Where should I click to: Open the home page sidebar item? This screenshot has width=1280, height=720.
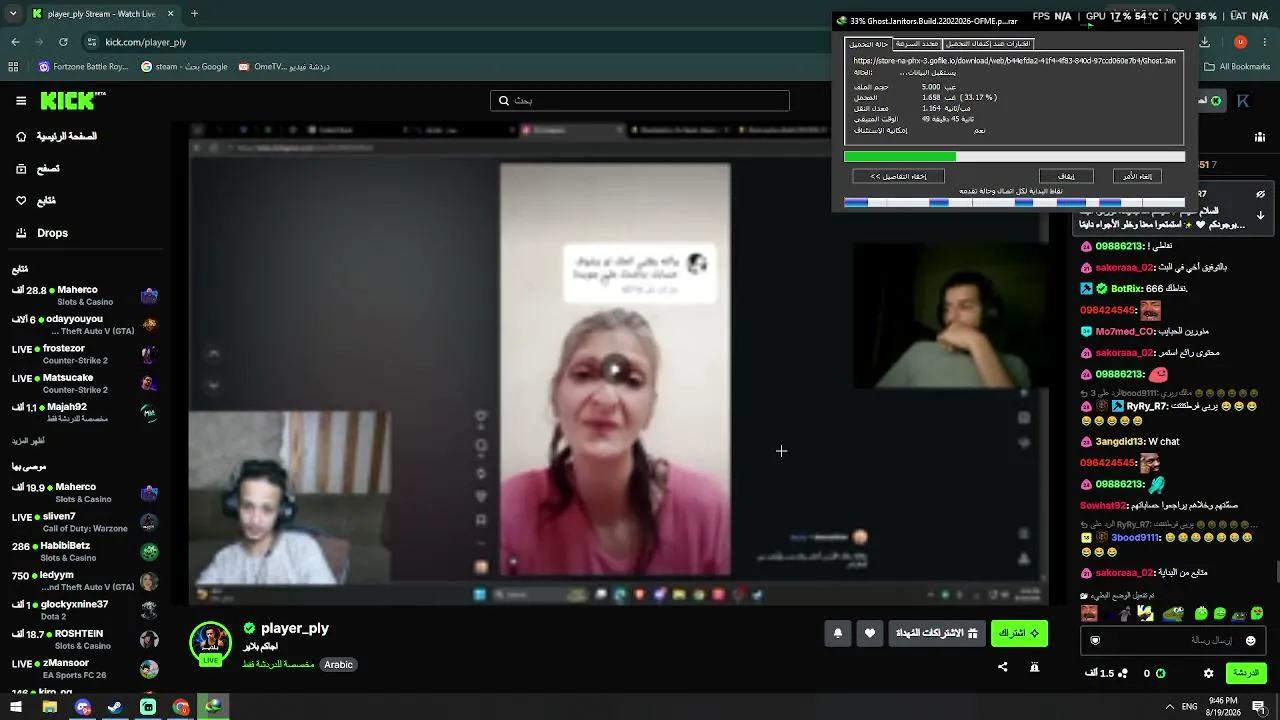click(x=57, y=136)
